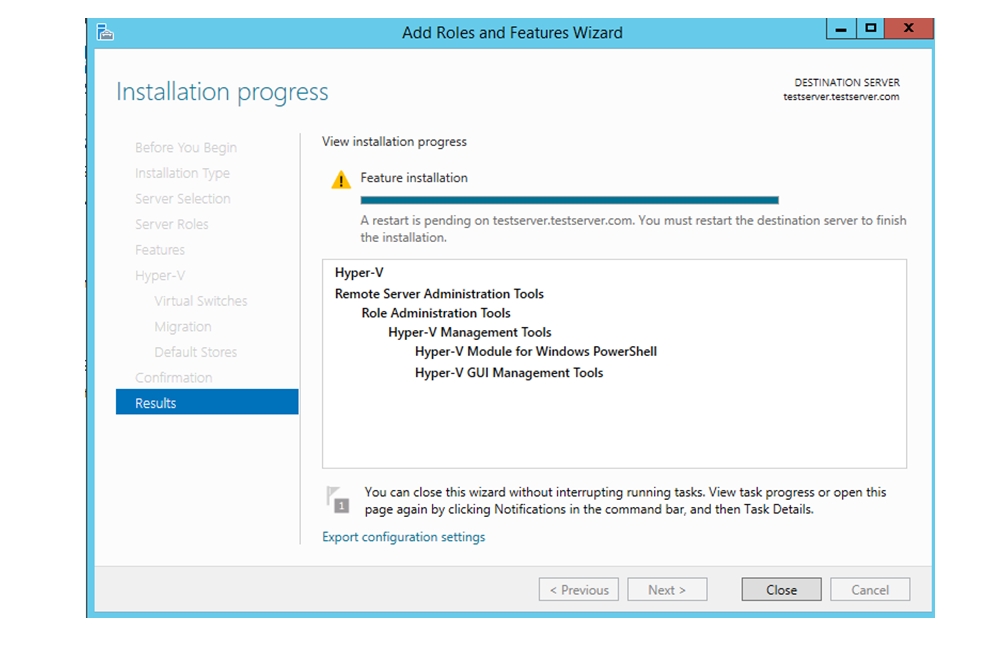Screen dimensions: 1000x655
Task: Click the Previous button
Action: click(578, 590)
